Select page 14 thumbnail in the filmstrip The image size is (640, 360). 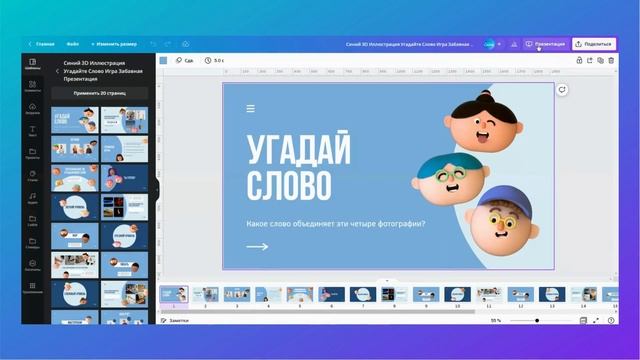pyautogui.click(x=584, y=294)
